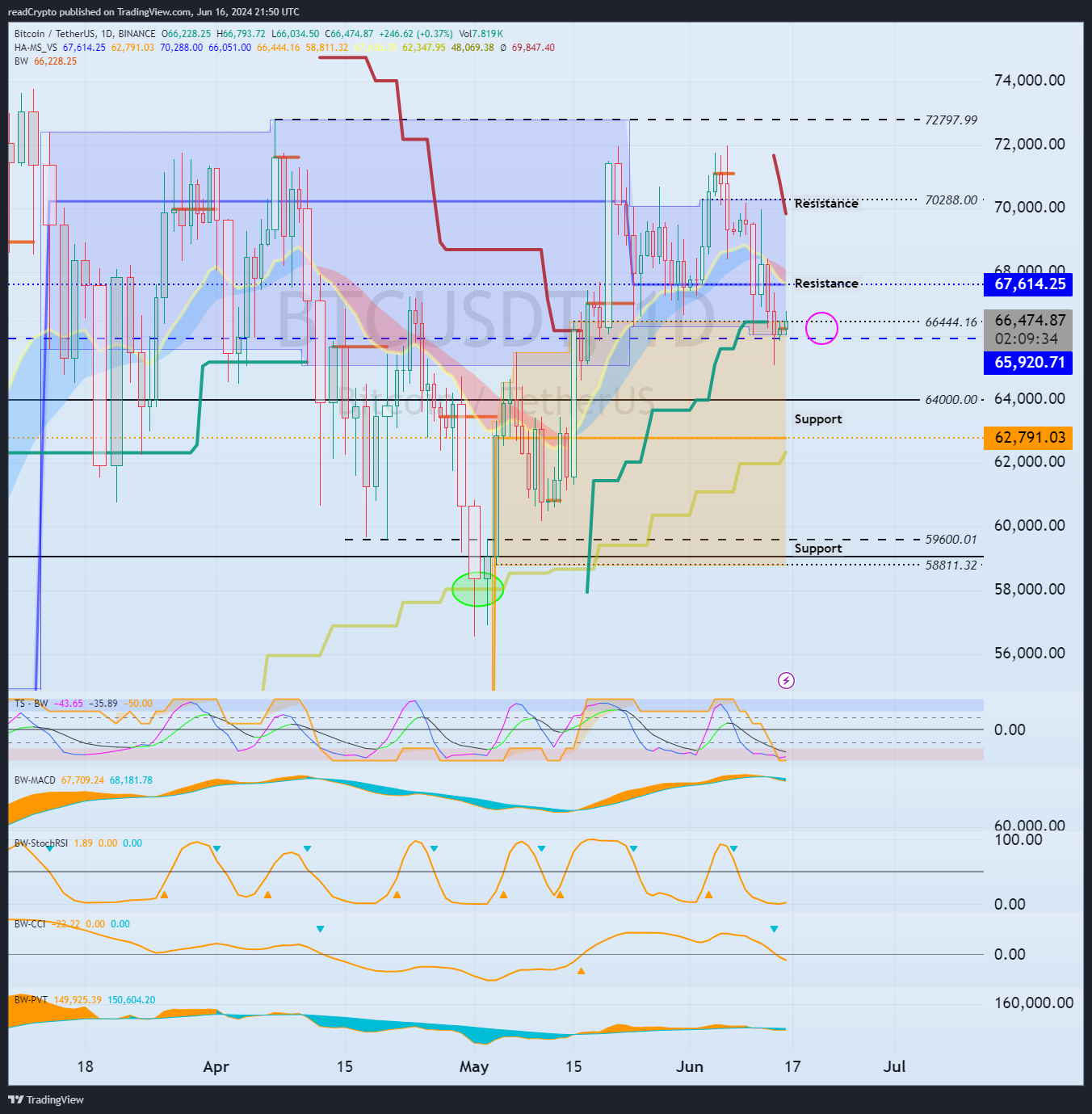This screenshot has height=1114, width=1092.
Task: Click the grey 66,474.87 current price tag
Action: [1028, 321]
